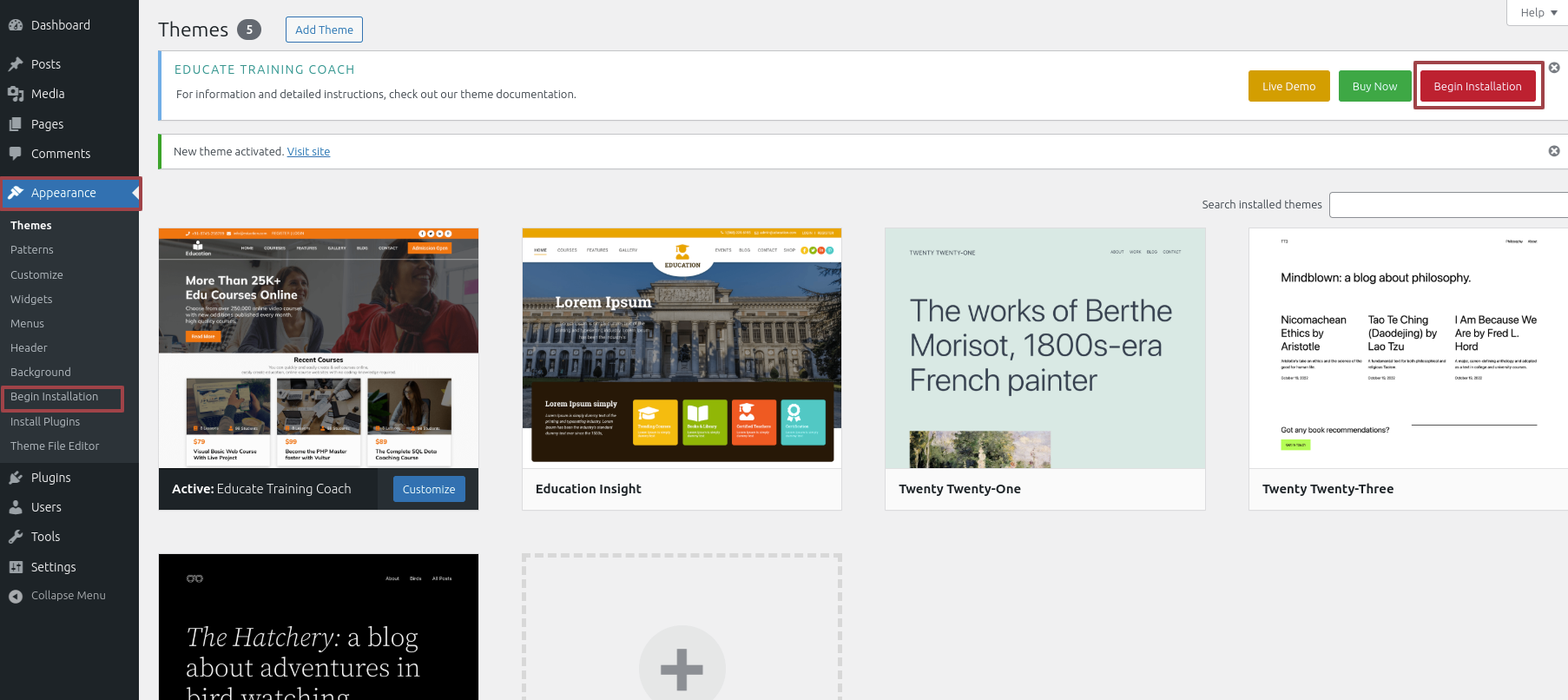Click the Twenty Twenty-One theme name
Image resolution: width=1568 pixels, height=700 pixels.
[x=959, y=489]
